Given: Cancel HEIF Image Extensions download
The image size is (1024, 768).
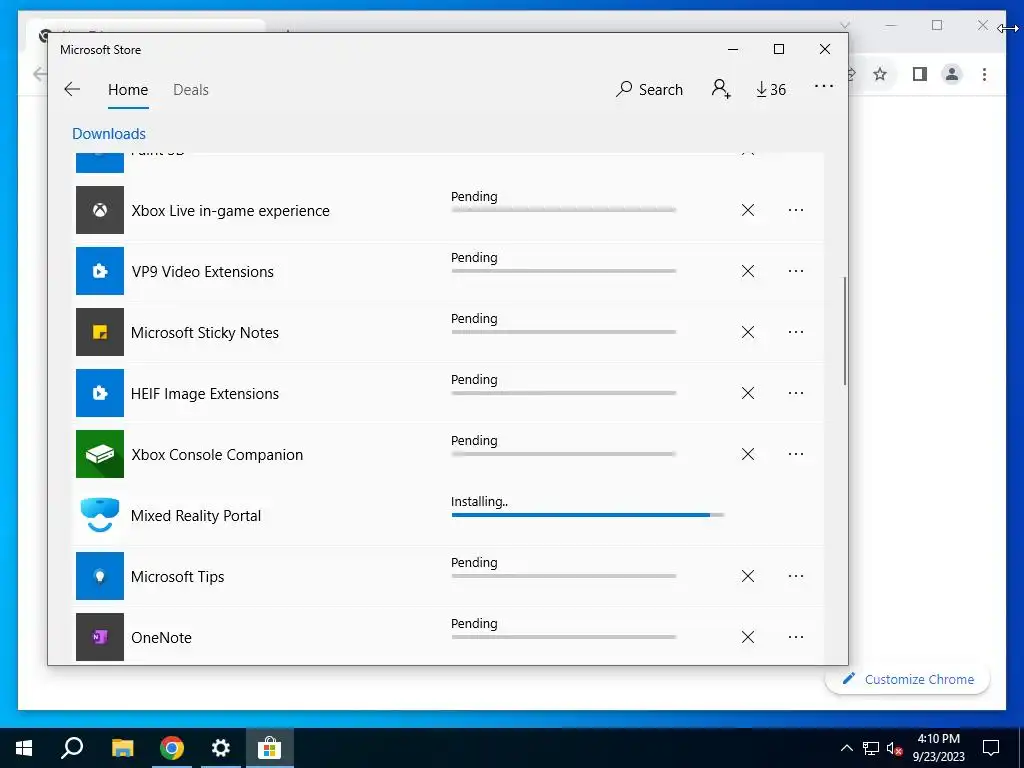Looking at the screenshot, I should 748,393.
